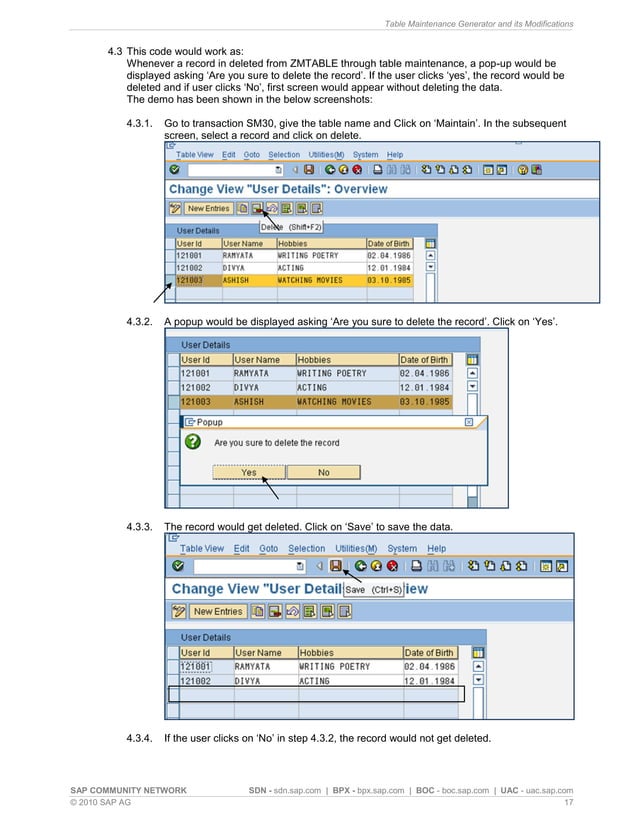This screenshot has width=638, height=826.
Task: Click Display/Change pencil icon in step 4.3.3 screenshot
Action: point(179,612)
